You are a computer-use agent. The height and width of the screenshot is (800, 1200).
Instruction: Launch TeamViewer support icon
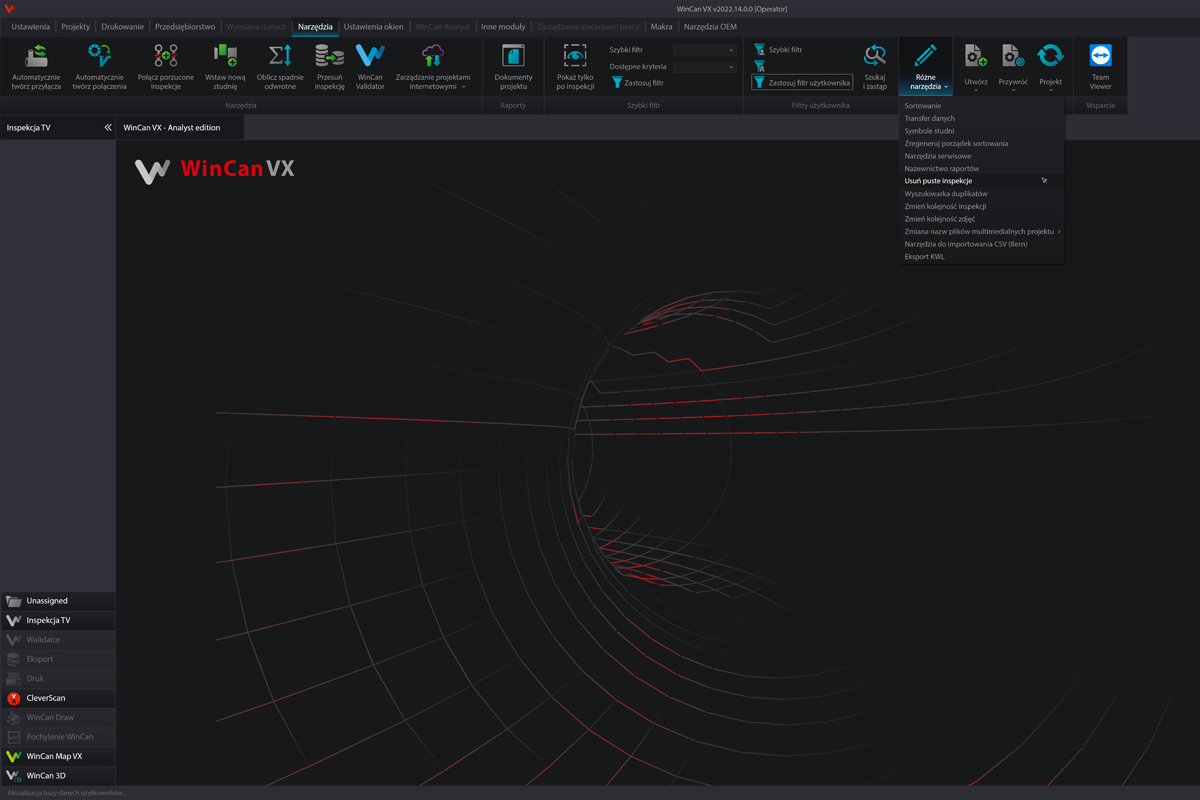click(x=1100, y=56)
